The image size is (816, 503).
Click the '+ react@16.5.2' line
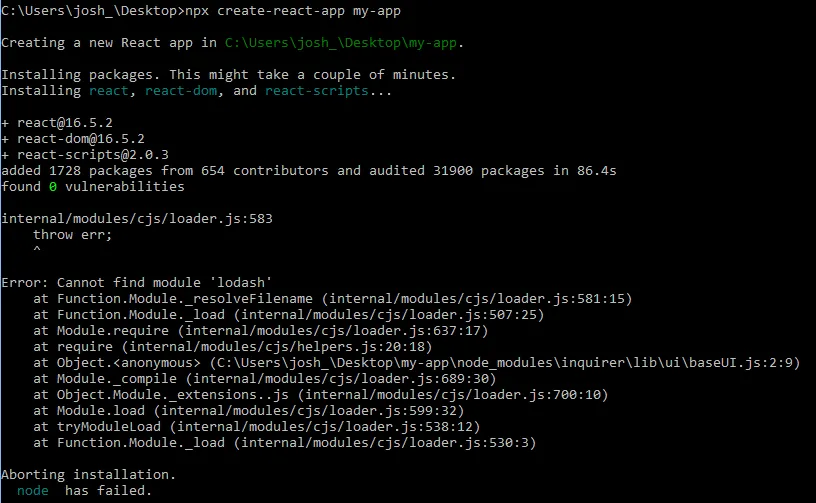coord(57,123)
